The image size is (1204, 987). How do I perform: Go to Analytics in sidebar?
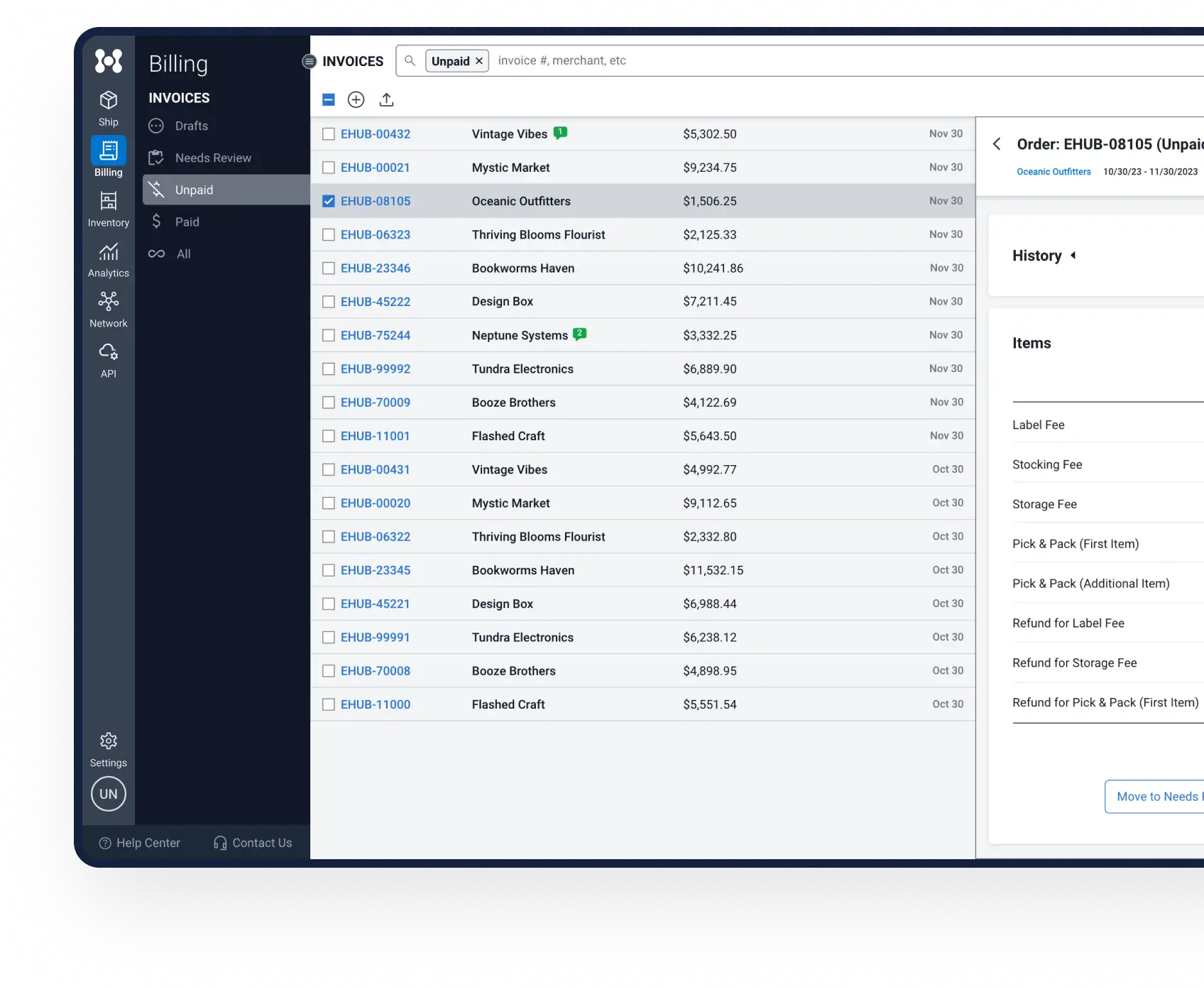(x=108, y=259)
